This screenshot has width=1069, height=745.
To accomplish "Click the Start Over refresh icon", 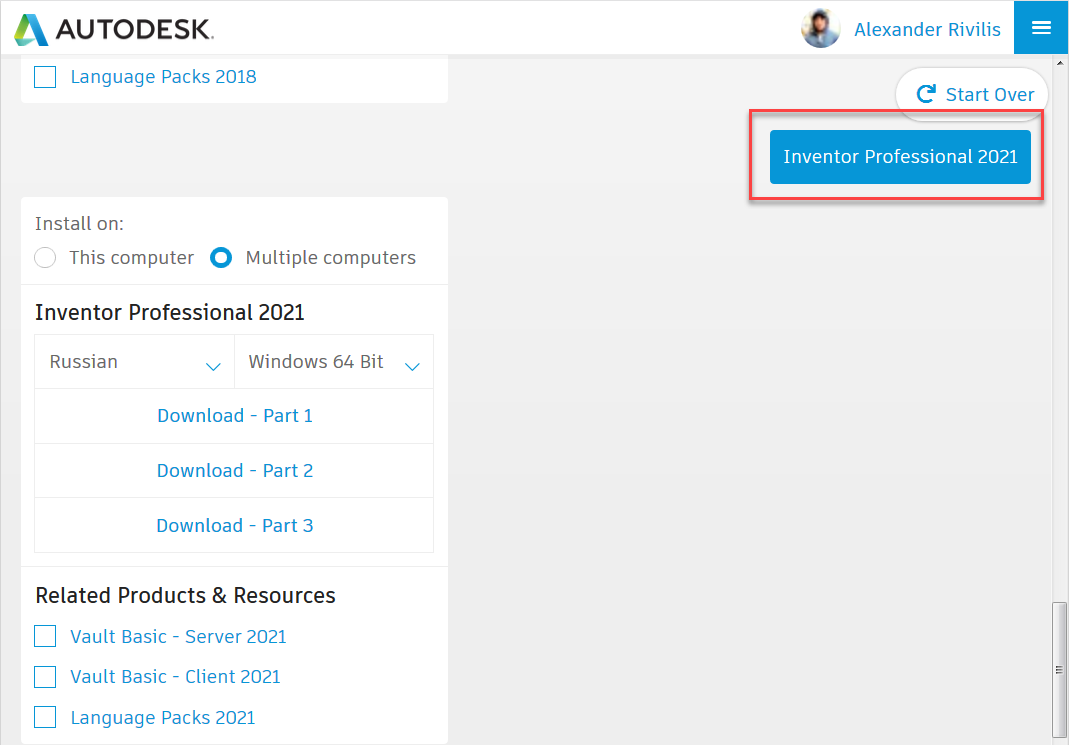I will pyautogui.click(x=925, y=94).
